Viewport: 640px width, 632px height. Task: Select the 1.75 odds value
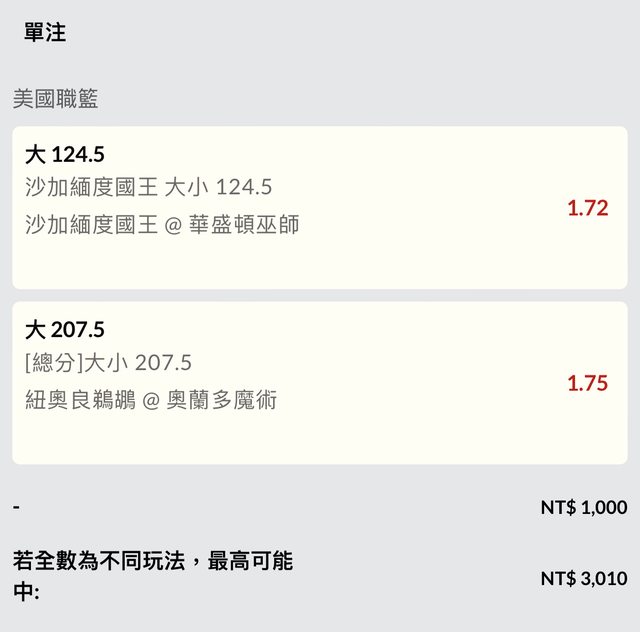587,383
